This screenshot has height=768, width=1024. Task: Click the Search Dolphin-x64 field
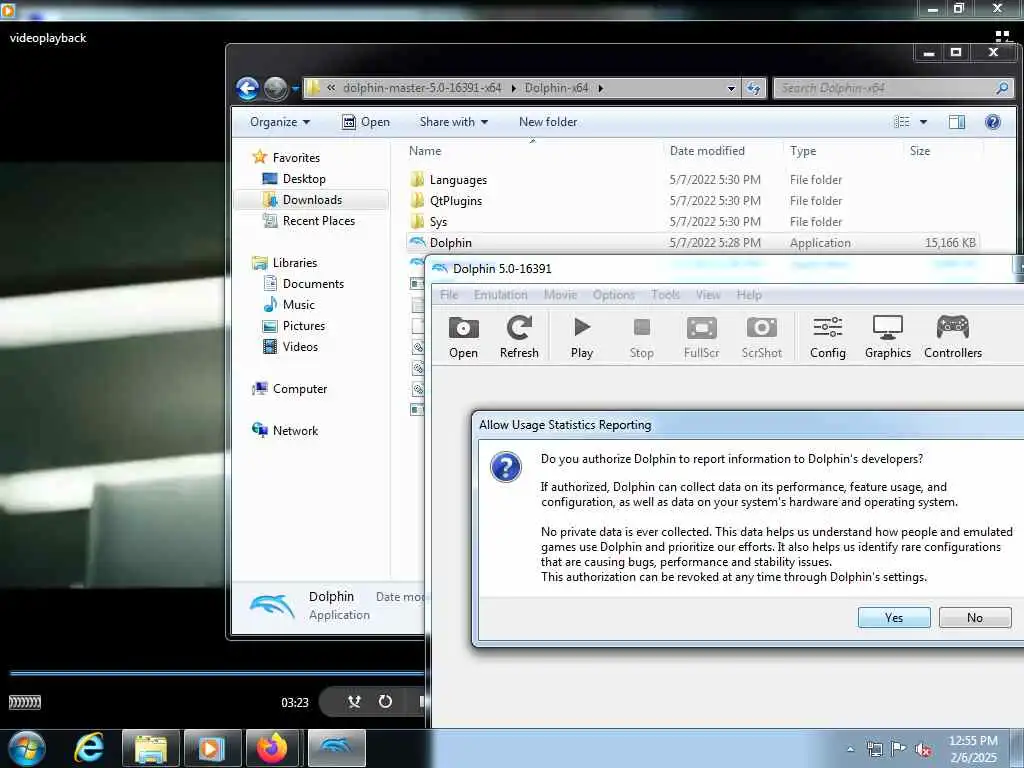893,88
